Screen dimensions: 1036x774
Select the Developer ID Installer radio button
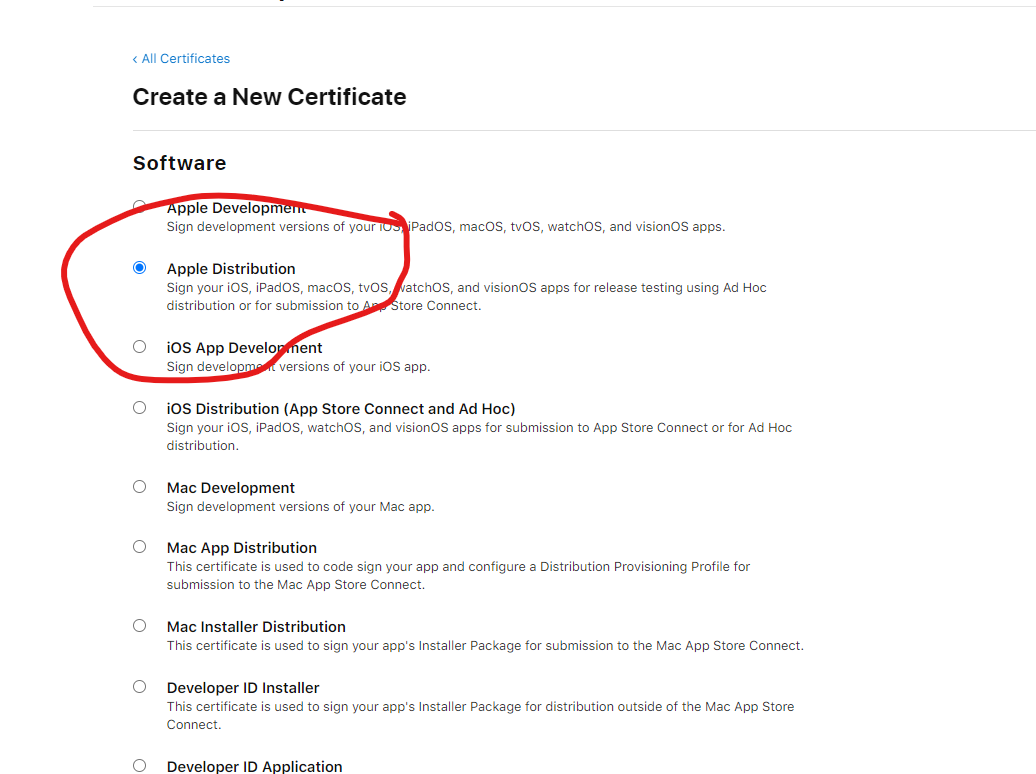pyautogui.click(x=139, y=687)
